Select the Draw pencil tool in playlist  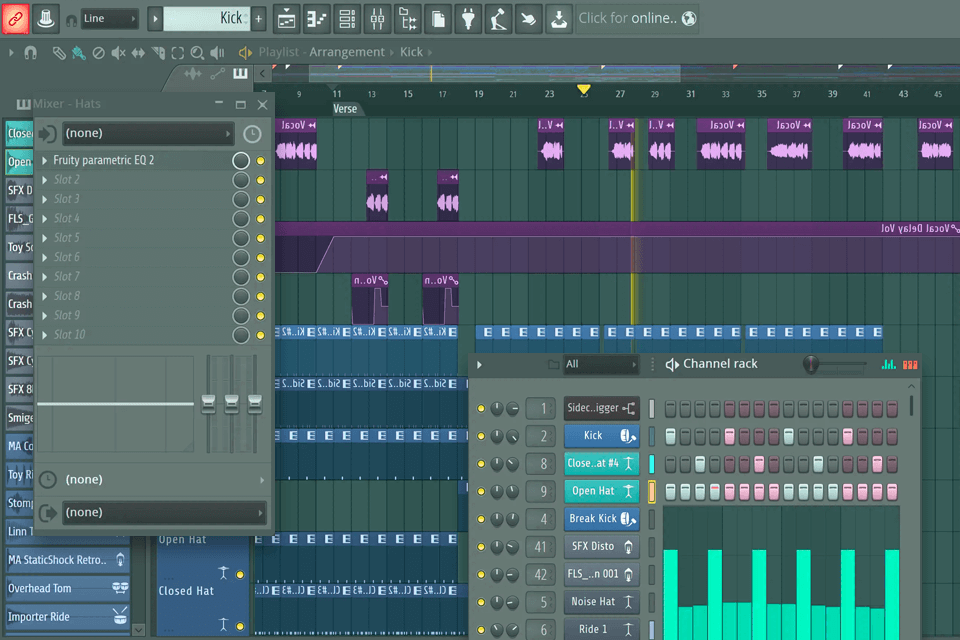[59, 53]
